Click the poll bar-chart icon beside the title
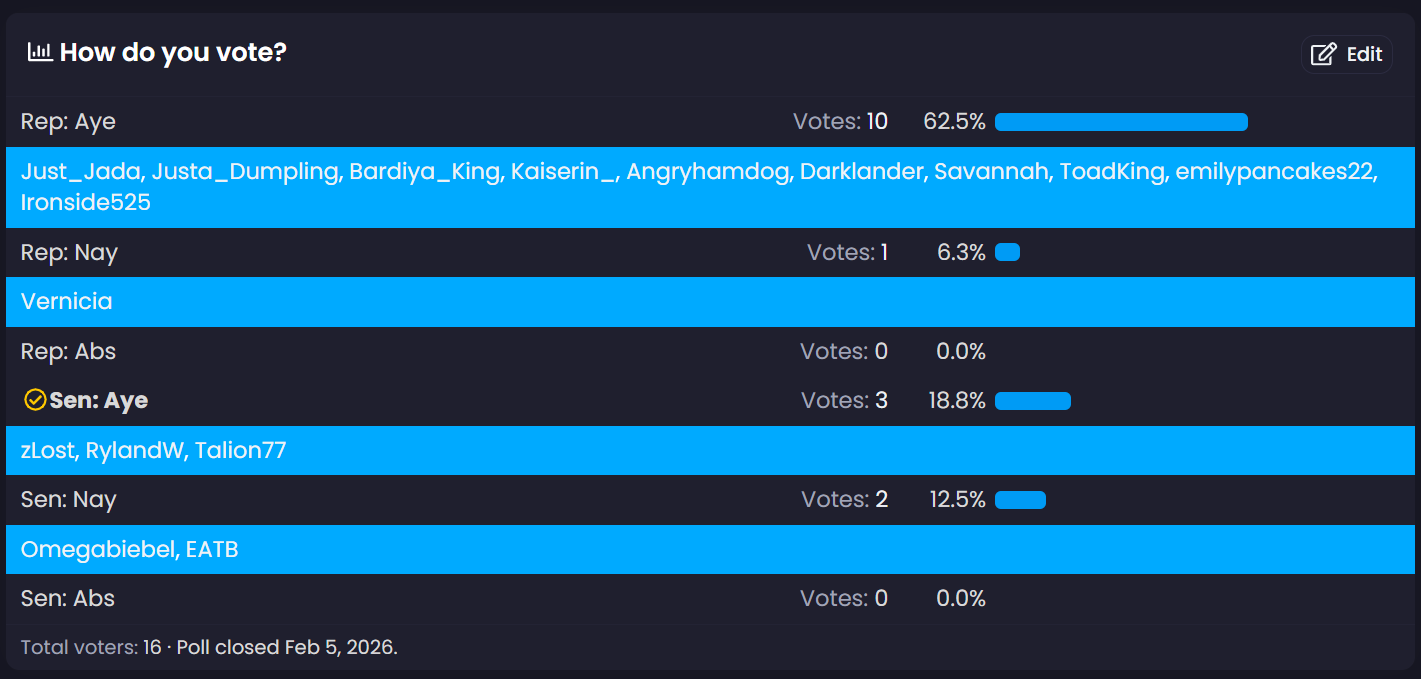 pos(40,53)
